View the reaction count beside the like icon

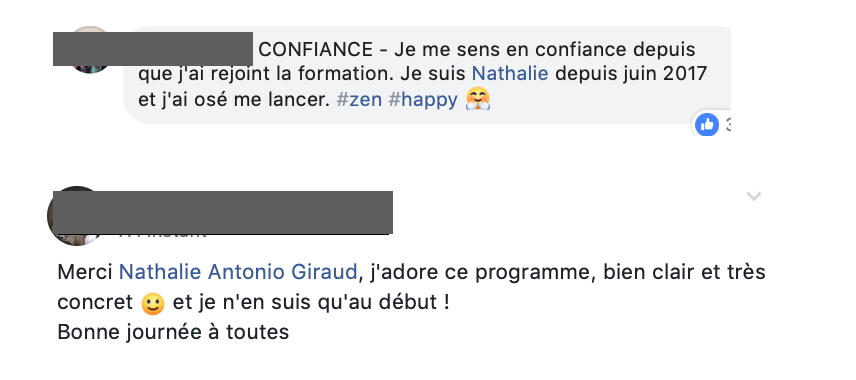[x=727, y=126]
